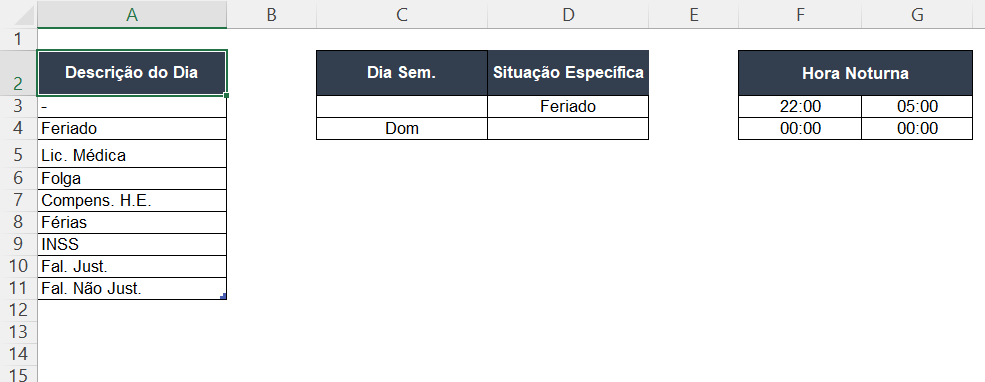Click the table resize handle below Fal. Não Just.
This screenshot has width=985, height=382.
click(224, 296)
